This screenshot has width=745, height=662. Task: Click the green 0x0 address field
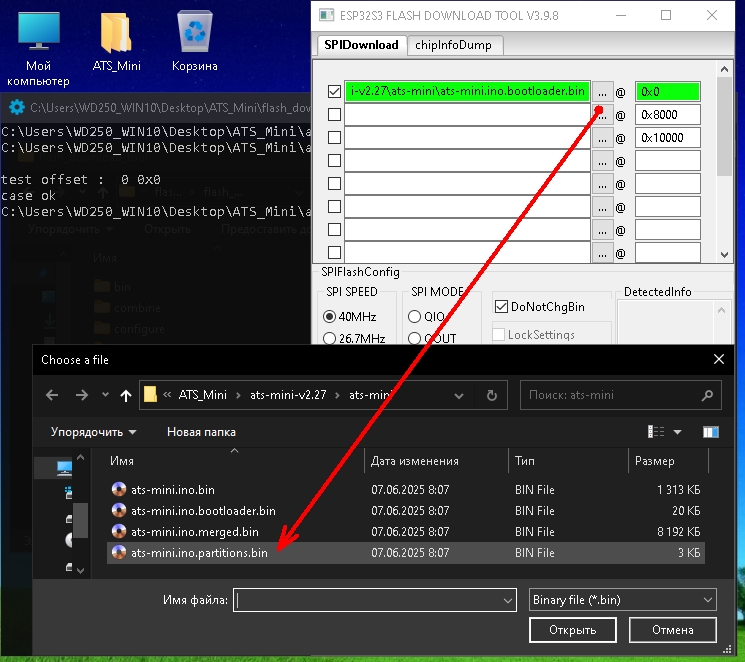pos(668,91)
